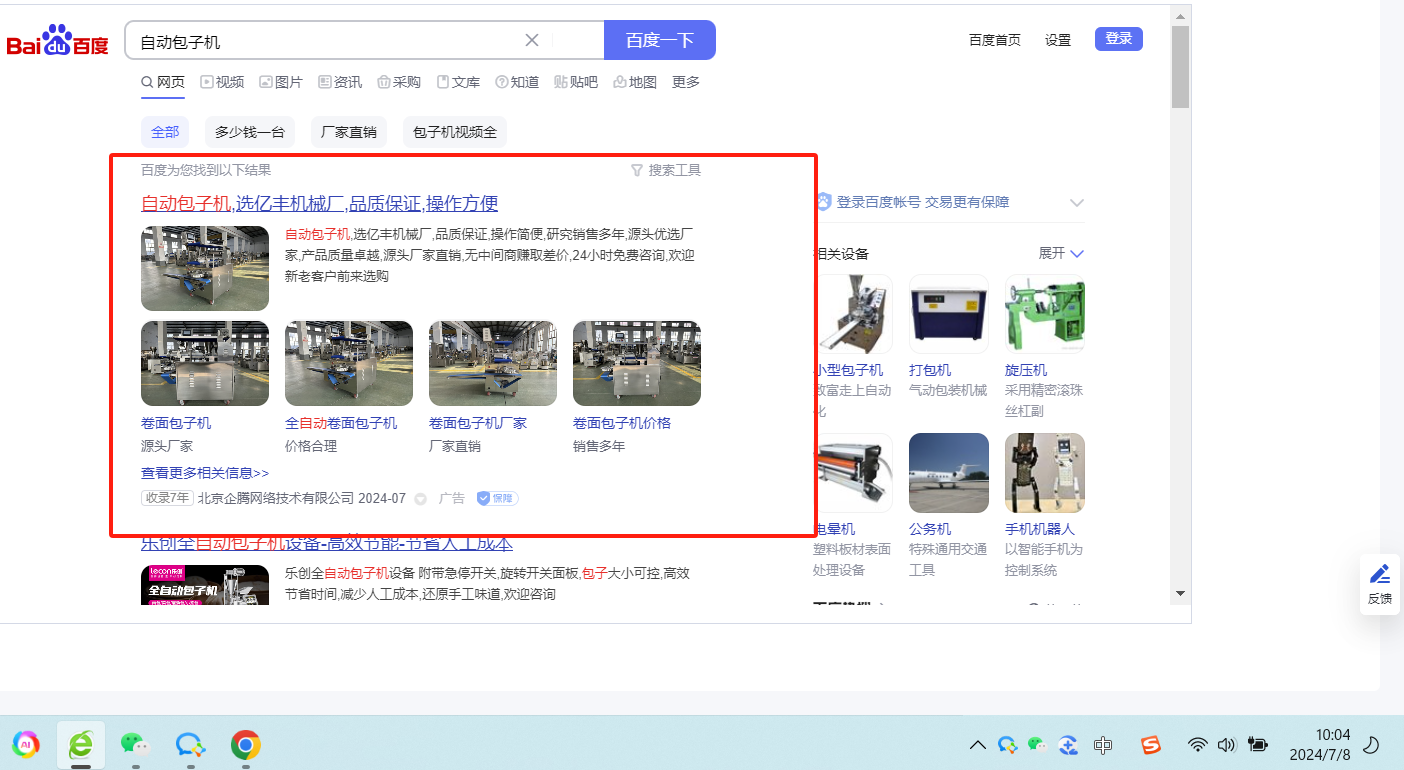Select the 多少钱一台 filter chip
The height and width of the screenshot is (770, 1404).
coord(250,132)
